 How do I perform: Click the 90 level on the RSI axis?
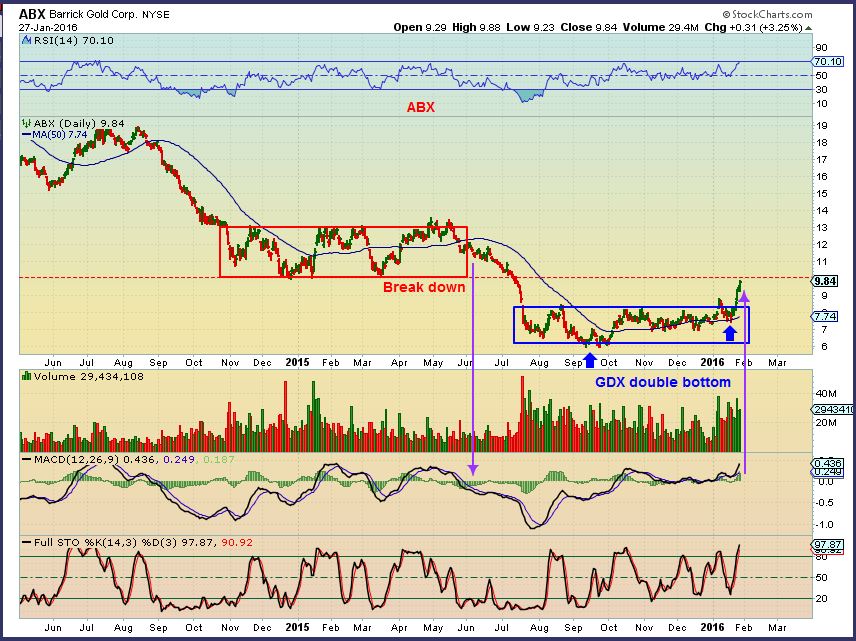tap(821, 48)
